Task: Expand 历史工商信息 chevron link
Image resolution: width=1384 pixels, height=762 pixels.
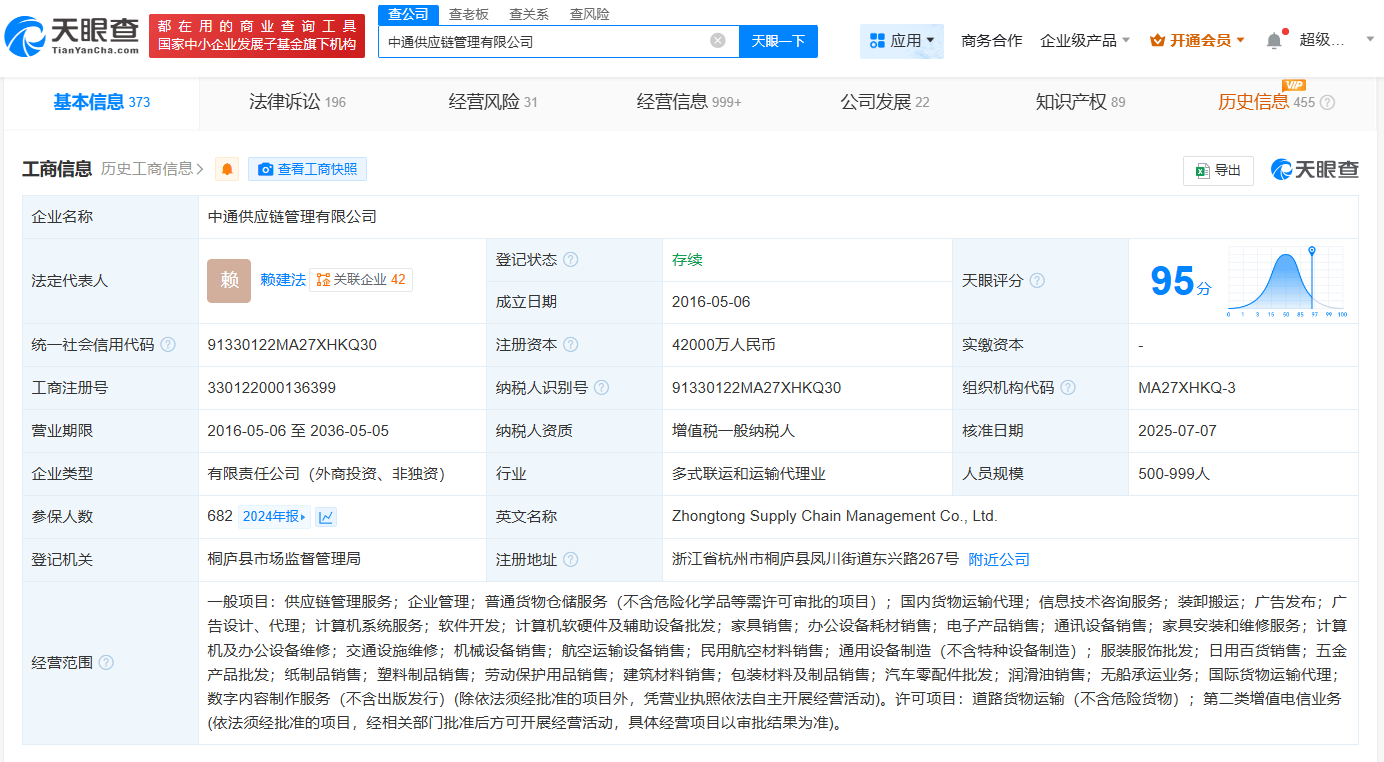Action: (x=152, y=169)
